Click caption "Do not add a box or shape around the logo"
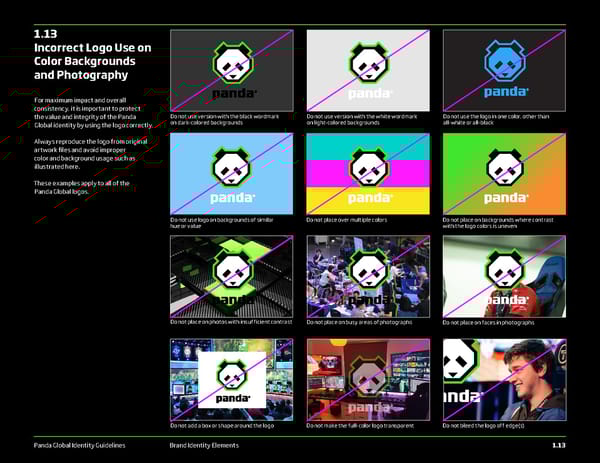 click(x=222, y=426)
